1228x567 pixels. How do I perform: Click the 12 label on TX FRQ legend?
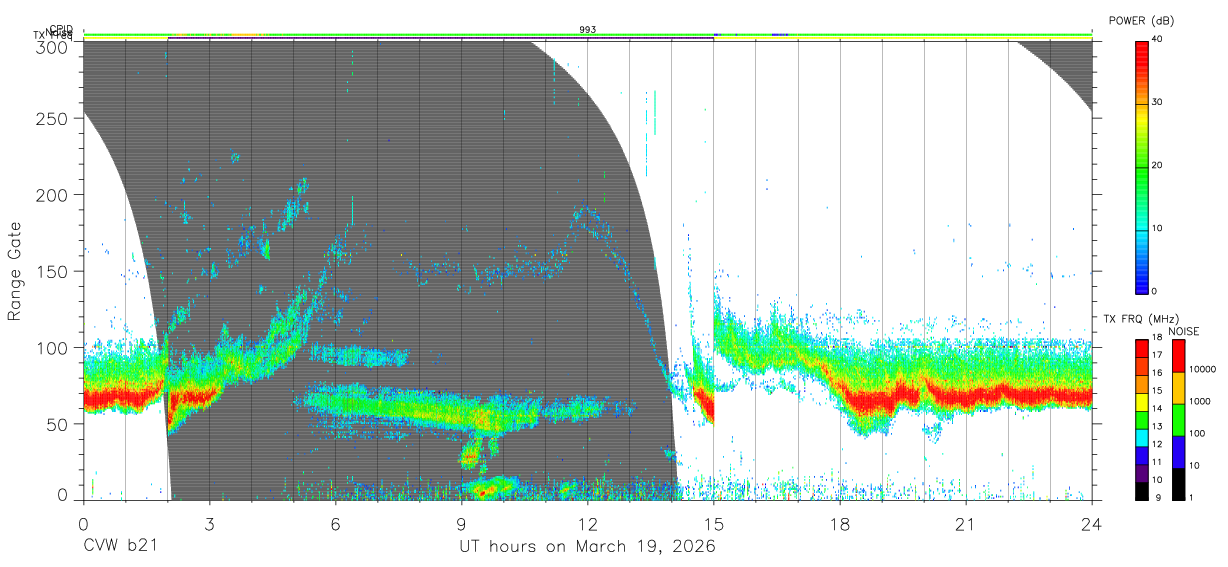coord(1158,444)
